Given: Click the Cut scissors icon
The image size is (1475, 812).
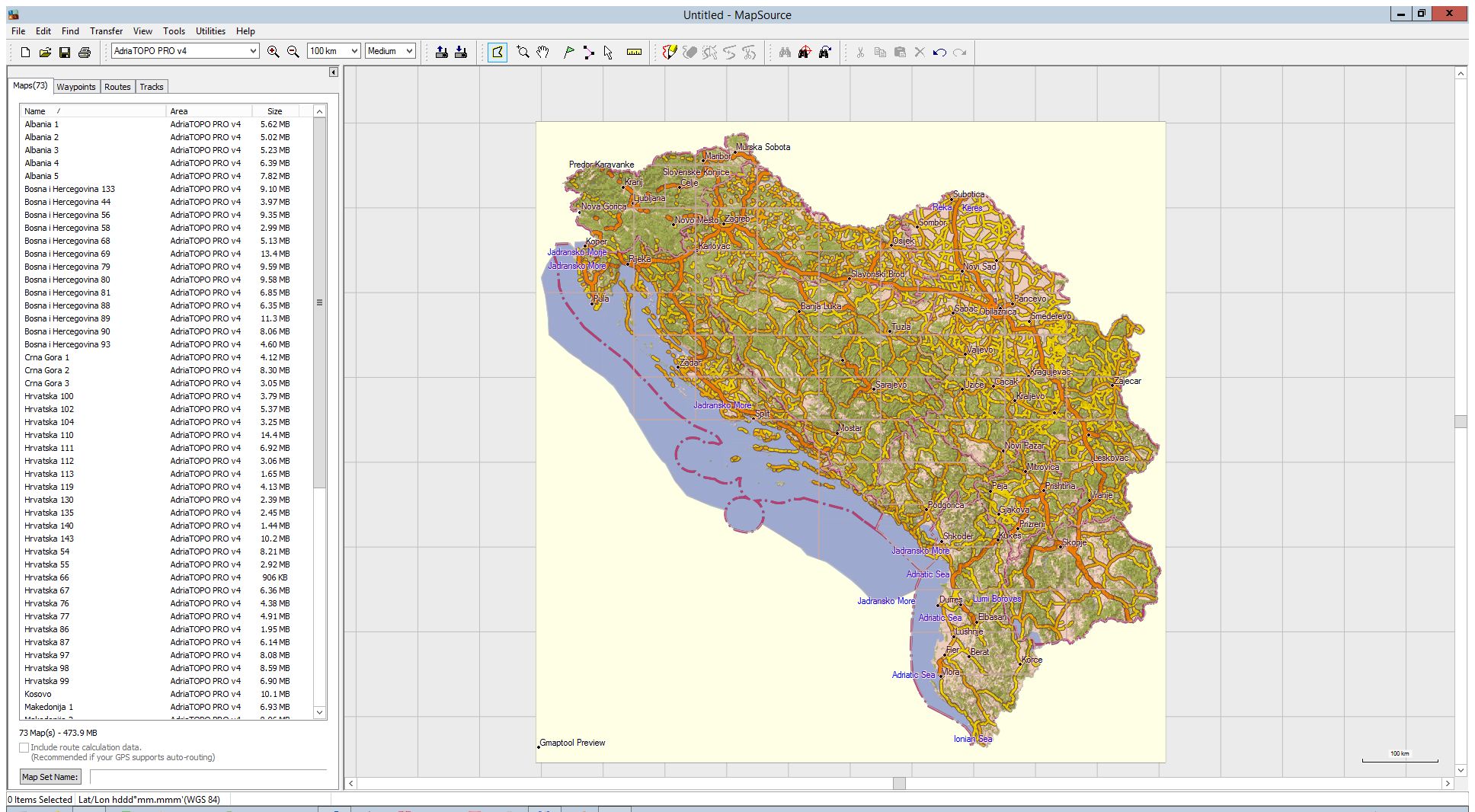Looking at the screenshot, I should (x=860, y=52).
